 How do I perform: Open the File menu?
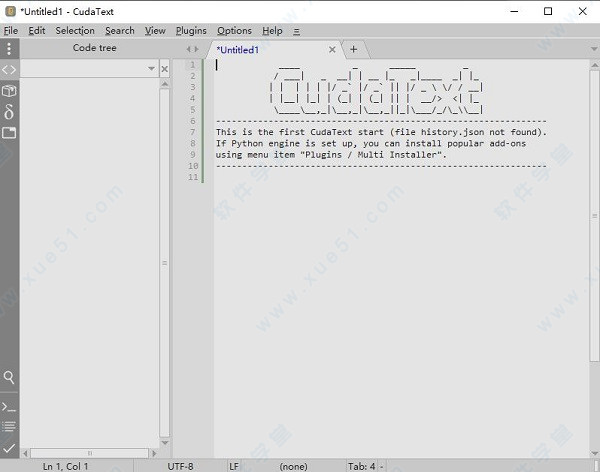[11, 31]
